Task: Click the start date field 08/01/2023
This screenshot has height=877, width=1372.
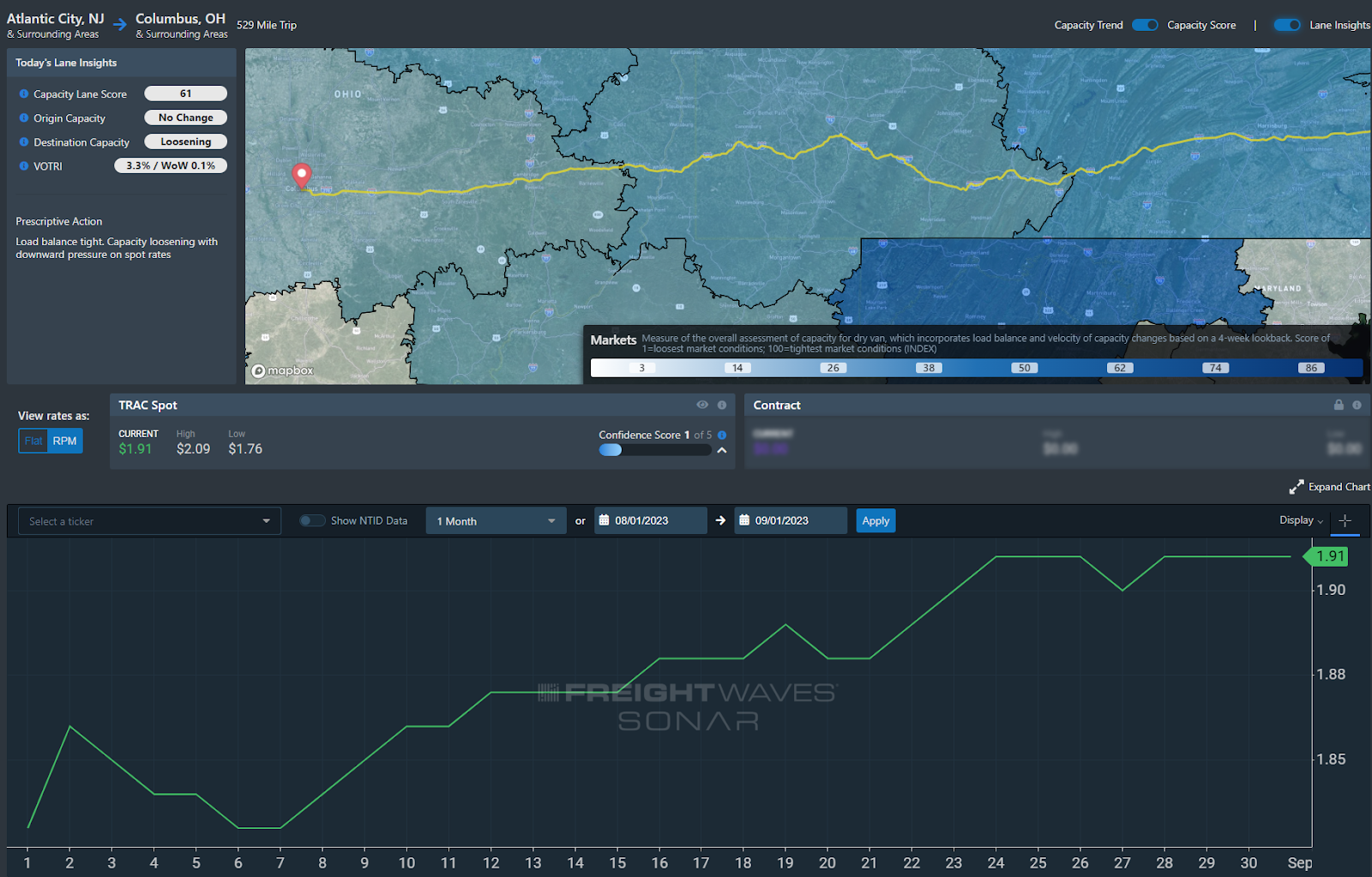Action: tap(651, 520)
